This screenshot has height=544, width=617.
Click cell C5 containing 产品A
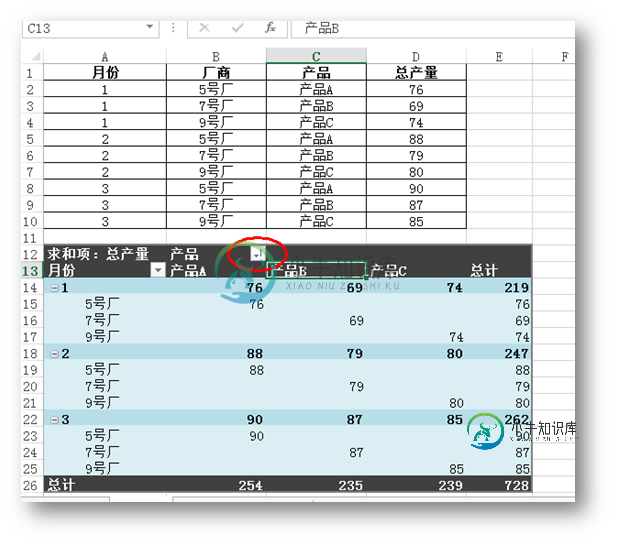coord(316,139)
